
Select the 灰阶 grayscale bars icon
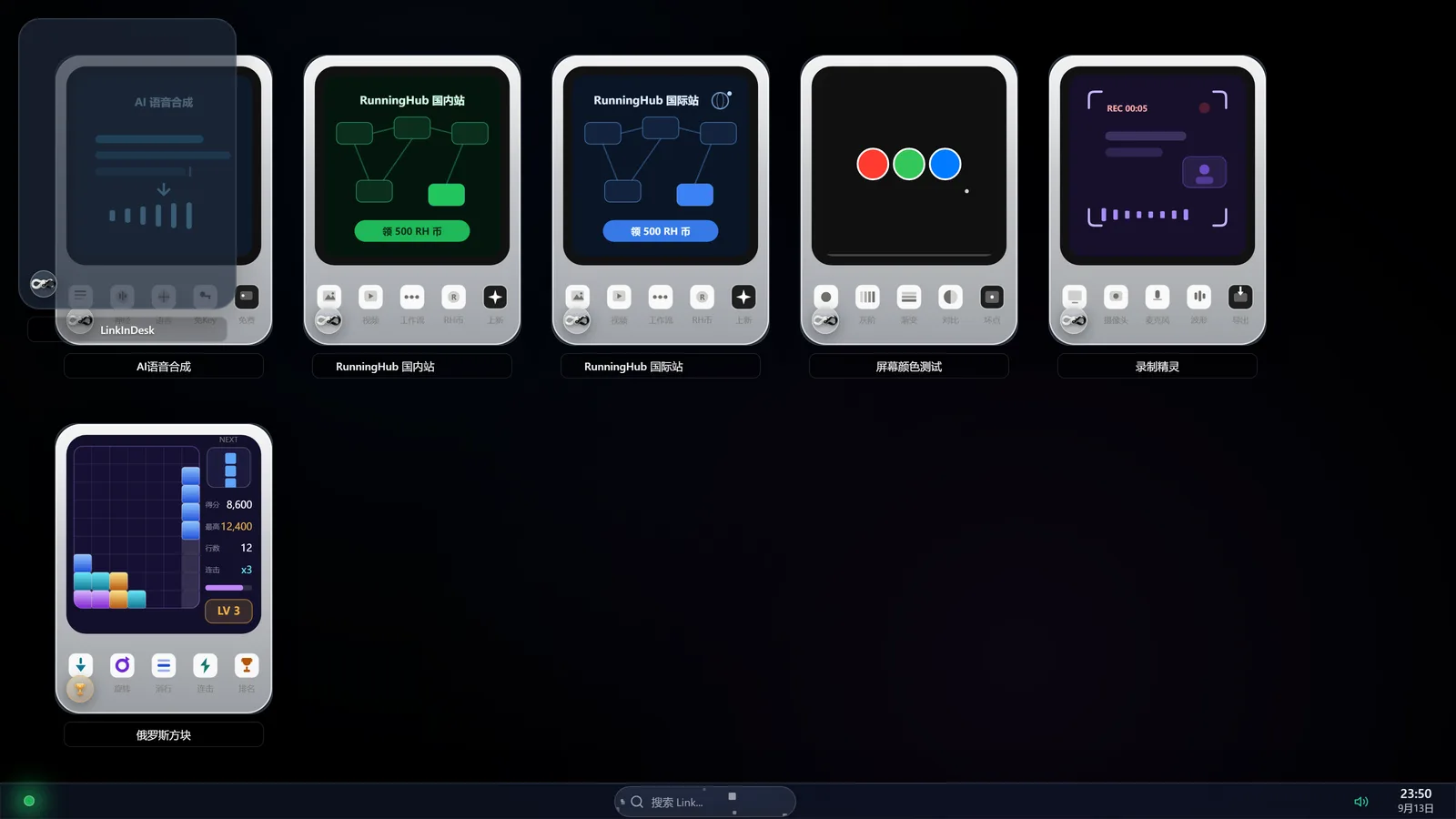tap(867, 297)
